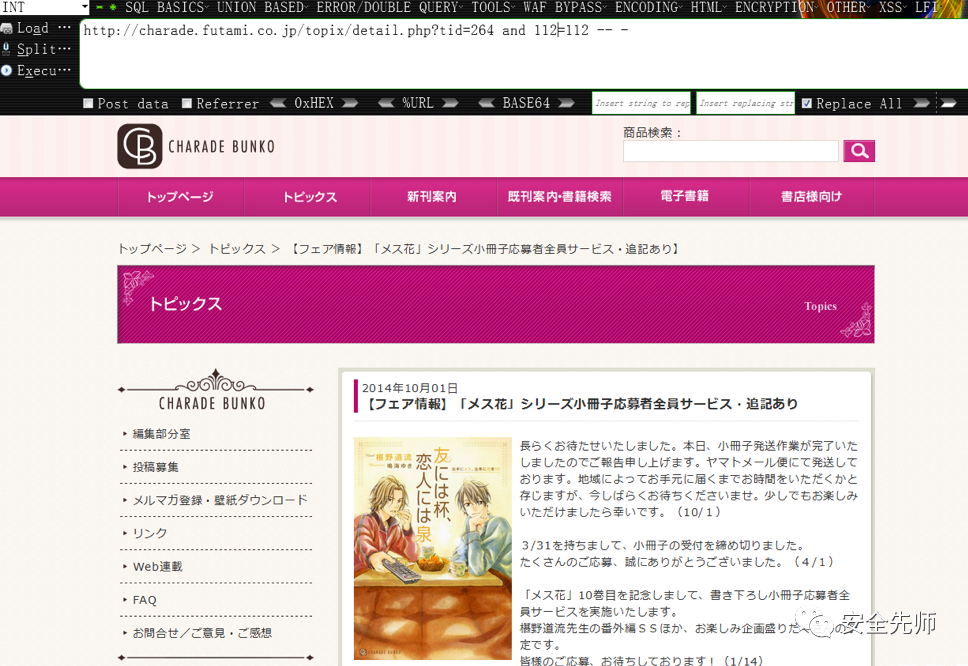Uncheck the Replace All checkbox

pyautogui.click(x=807, y=103)
